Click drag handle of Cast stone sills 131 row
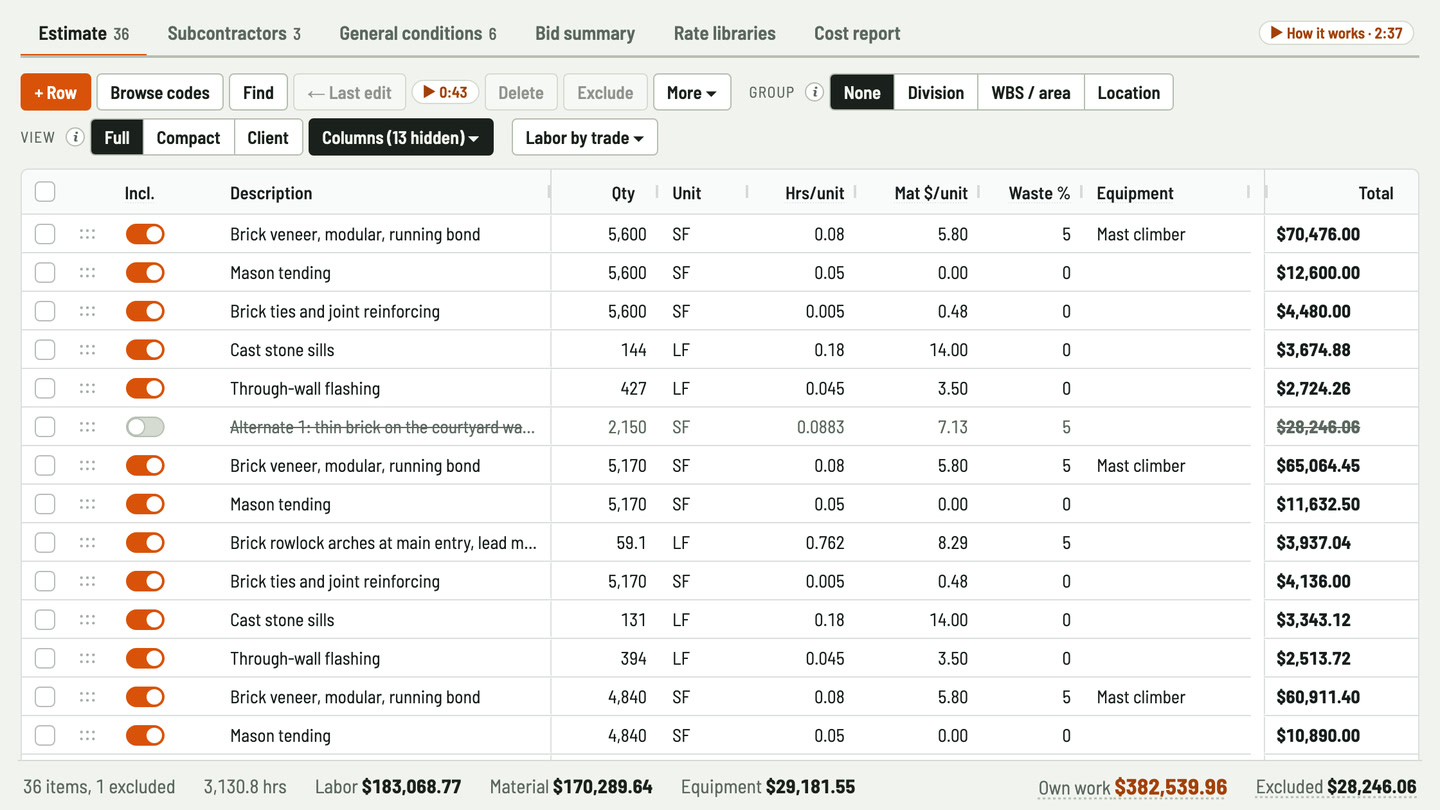This screenshot has width=1440, height=810. [87, 620]
